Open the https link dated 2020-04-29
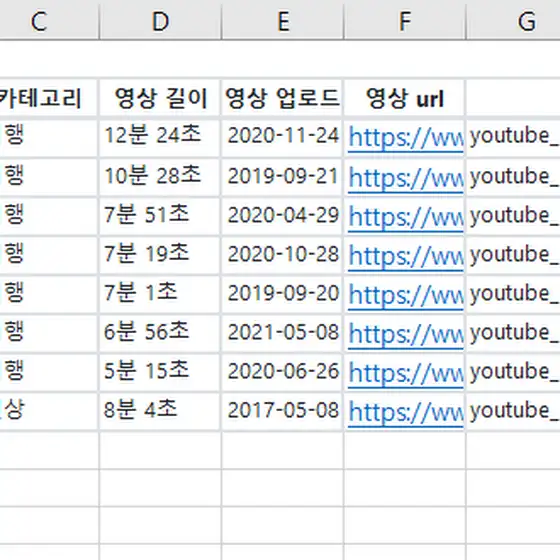This screenshot has height=560, width=560. tap(405, 217)
